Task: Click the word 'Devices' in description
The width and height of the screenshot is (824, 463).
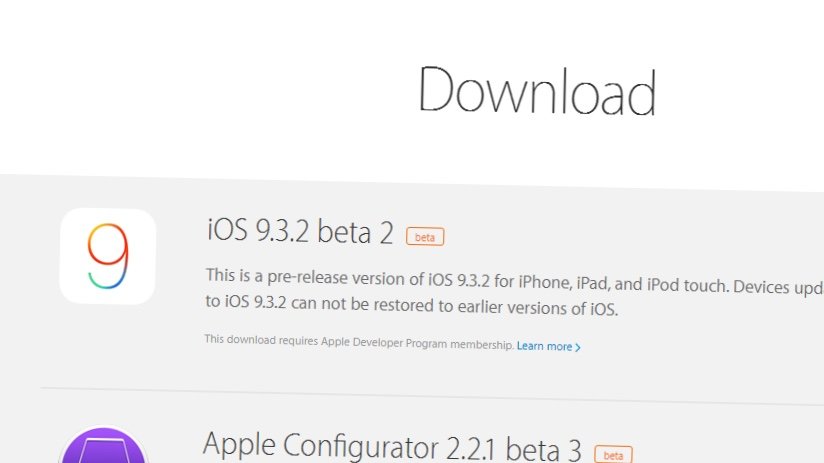Action: point(759,287)
